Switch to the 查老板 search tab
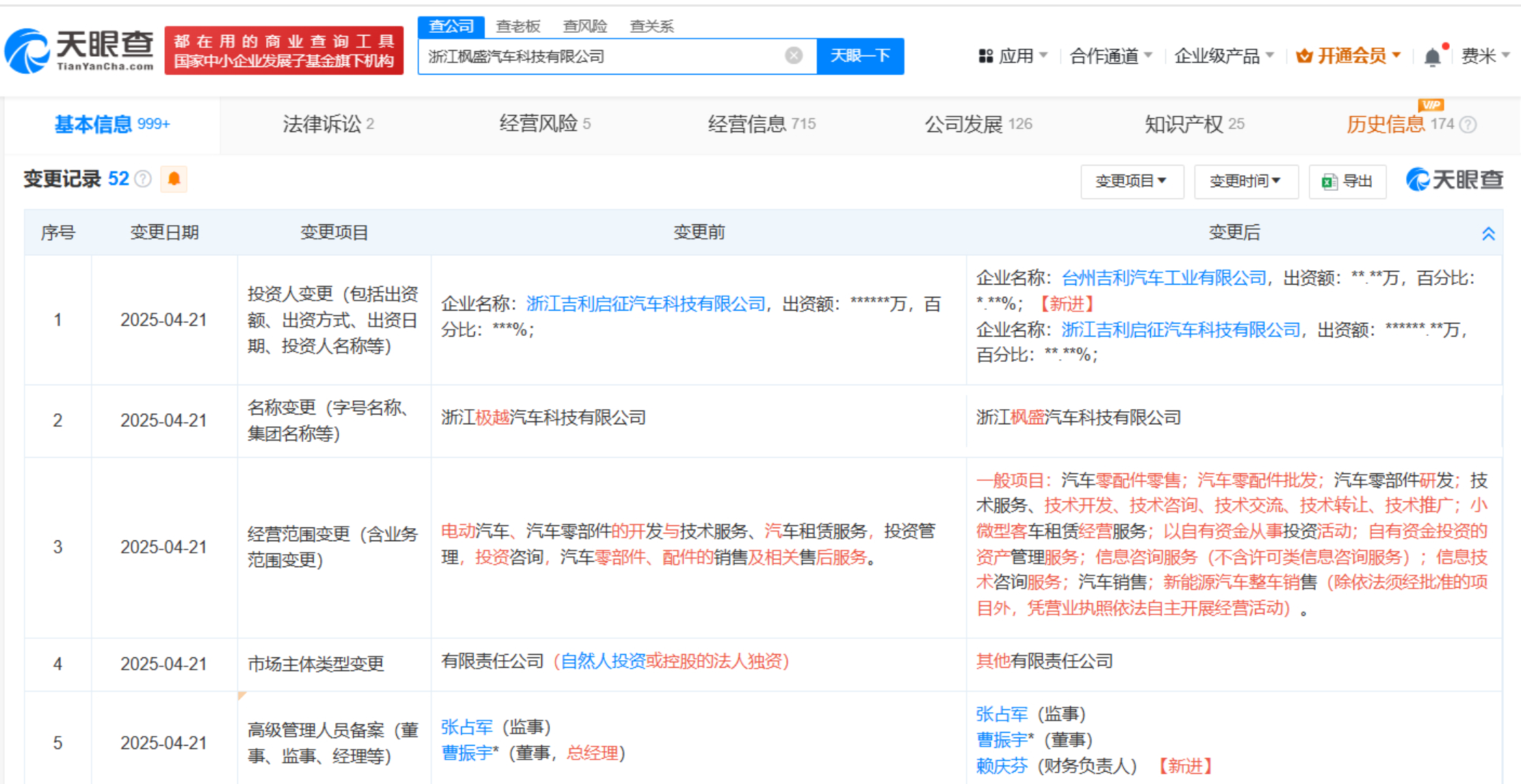1521x784 pixels. click(518, 27)
